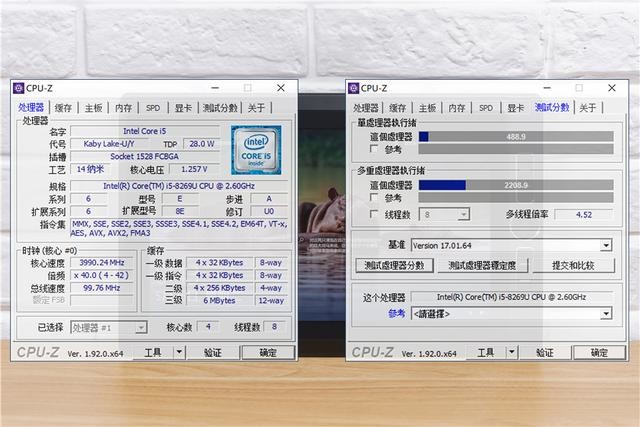640x427 pixels.
Task: Click the multi-thread score bar showing 2208.9
Action: coord(516,185)
